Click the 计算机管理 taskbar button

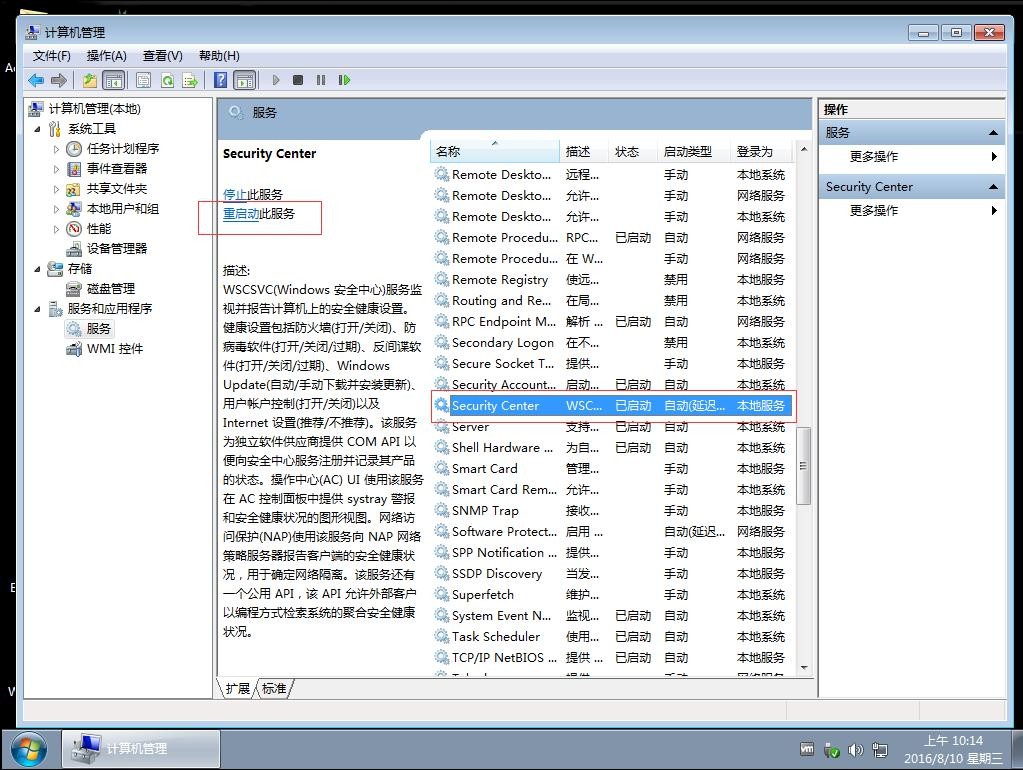141,749
